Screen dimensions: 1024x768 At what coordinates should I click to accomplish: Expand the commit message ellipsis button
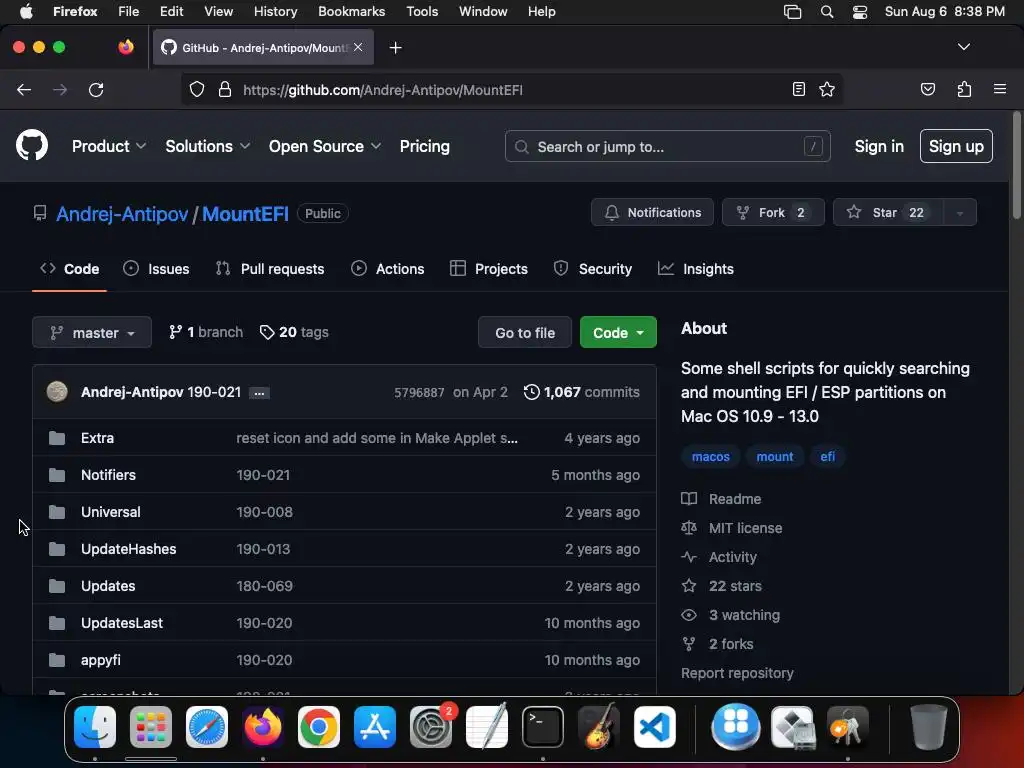(259, 392)
